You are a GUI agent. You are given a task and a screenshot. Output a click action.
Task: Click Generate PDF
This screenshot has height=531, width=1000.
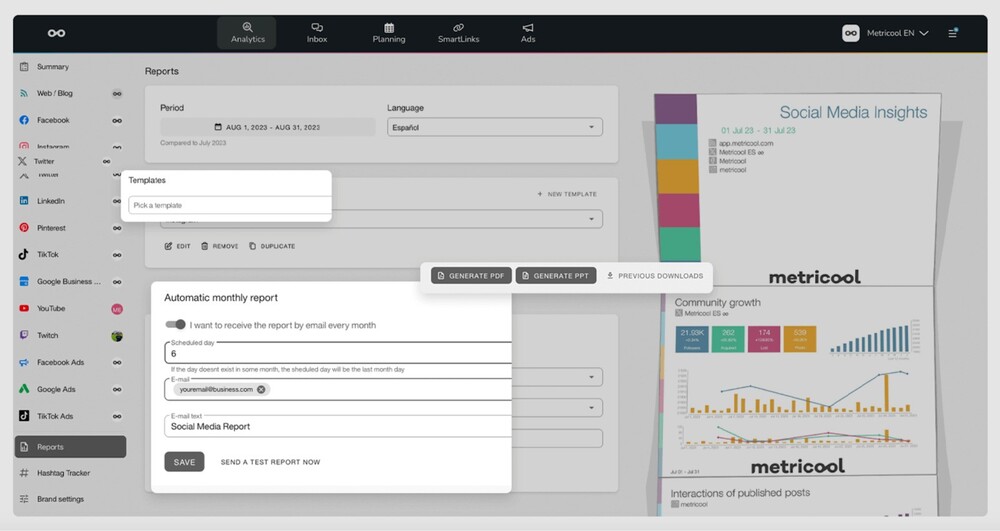[471, 275]
